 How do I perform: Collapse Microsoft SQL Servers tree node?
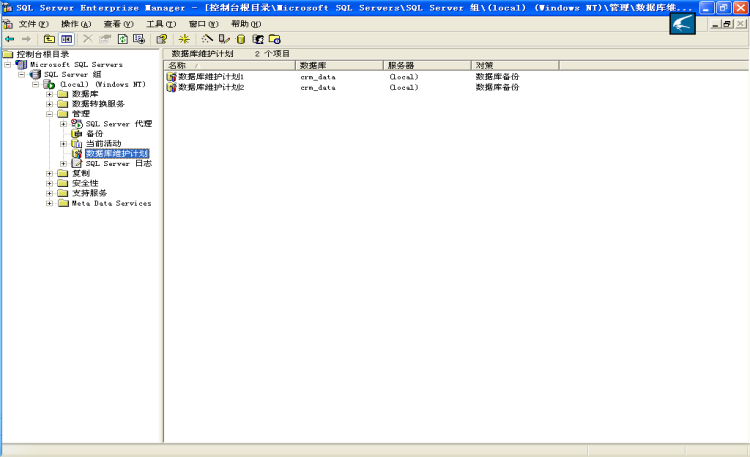(8, 64)
